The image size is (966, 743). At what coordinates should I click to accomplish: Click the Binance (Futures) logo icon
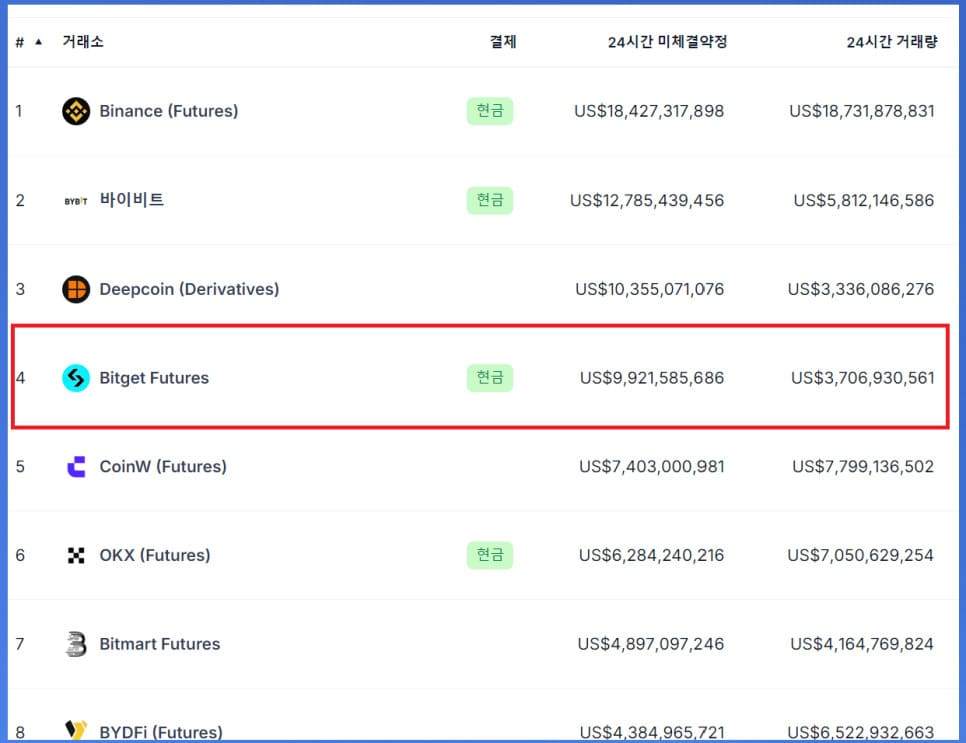click(x=76, y=112)
